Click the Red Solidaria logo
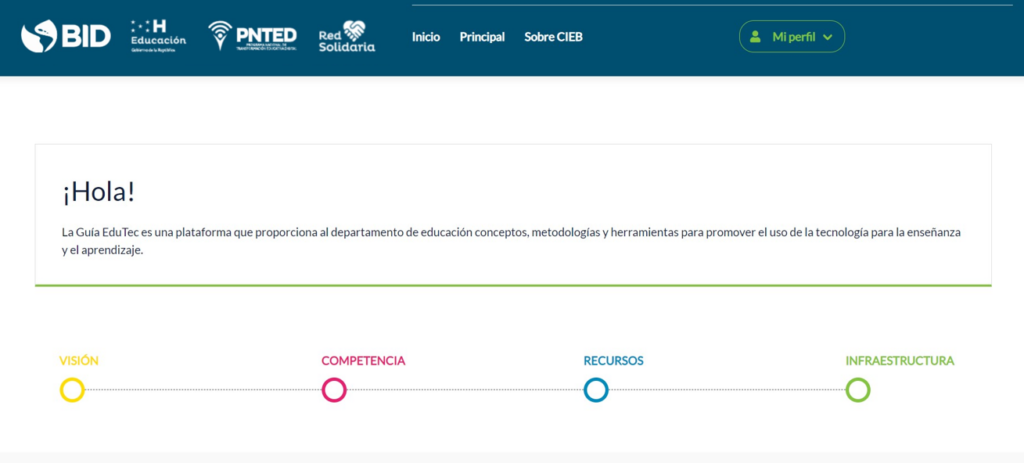 pos(346,36)
